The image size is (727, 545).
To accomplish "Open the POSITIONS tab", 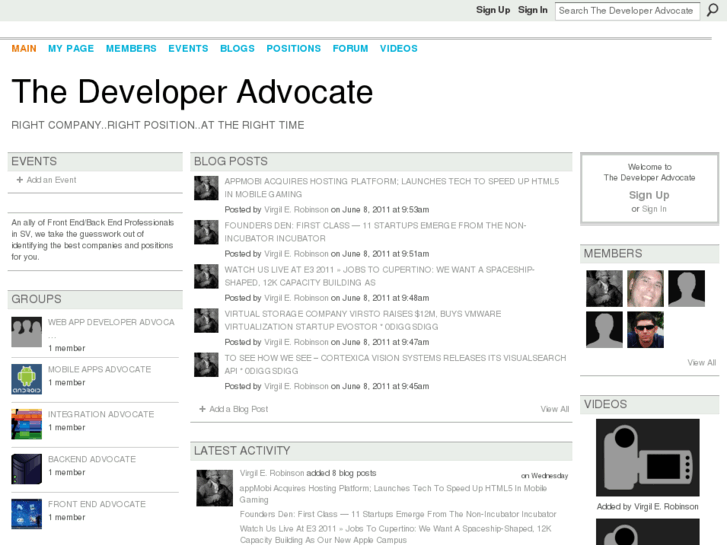I will [x=293, y=49].
